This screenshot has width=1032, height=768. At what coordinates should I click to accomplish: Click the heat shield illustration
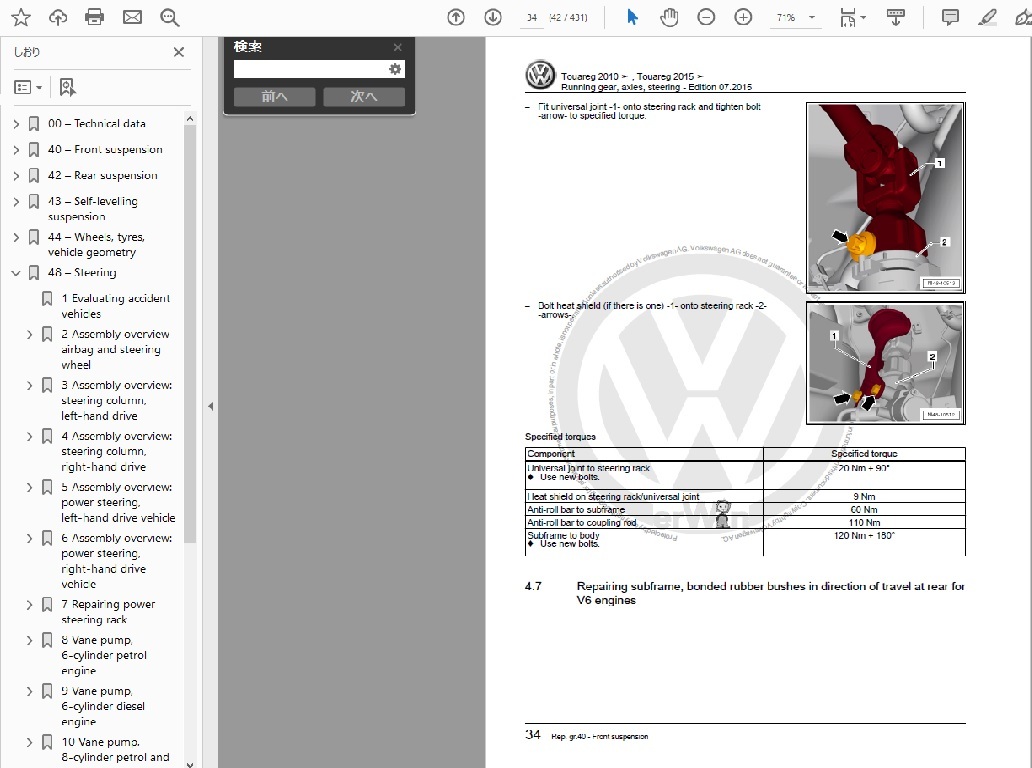pyautogui.click(x=885, y=363)
